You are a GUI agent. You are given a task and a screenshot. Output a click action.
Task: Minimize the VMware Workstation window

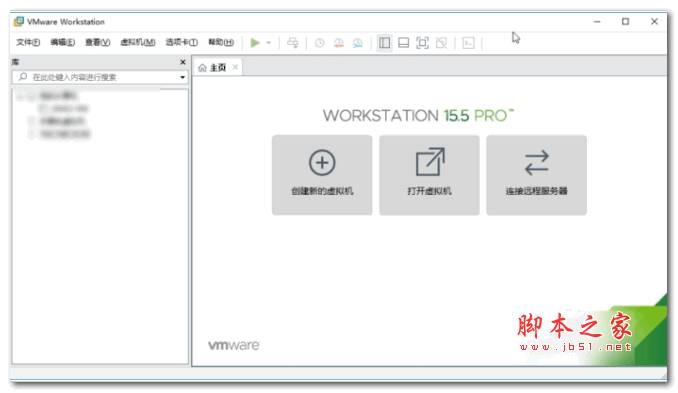597,22
